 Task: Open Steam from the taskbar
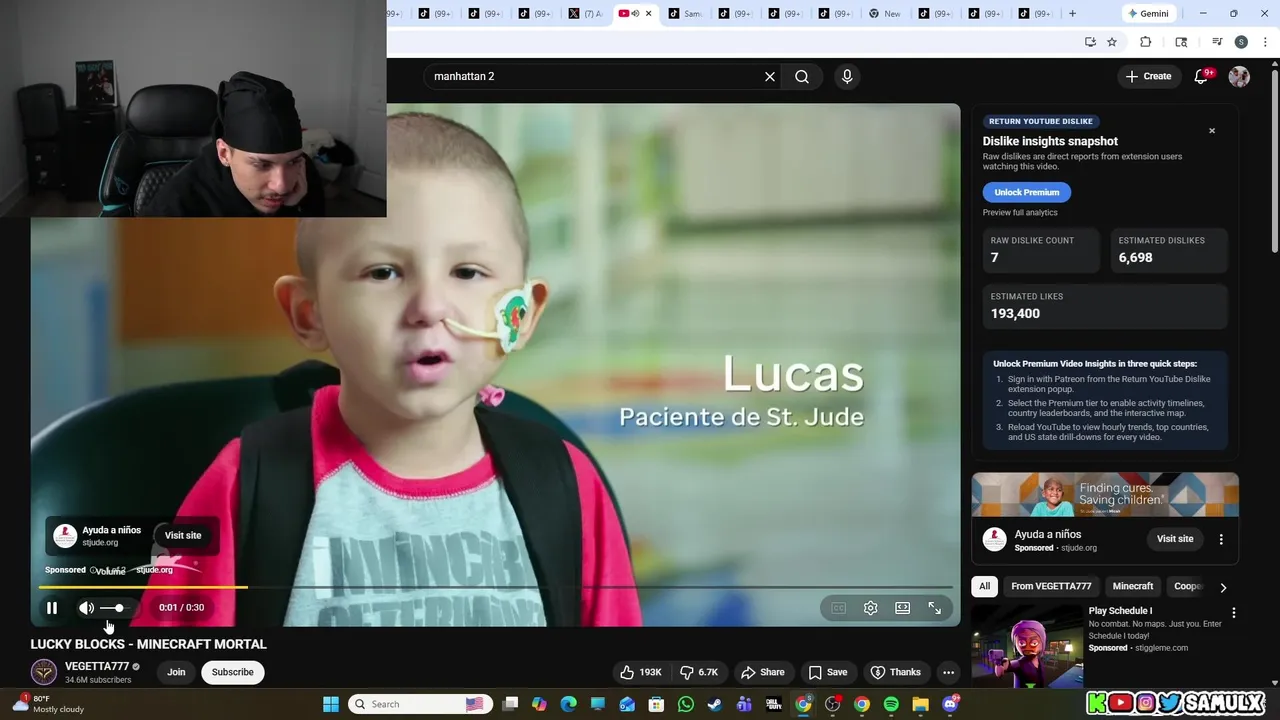pos(714,704)
